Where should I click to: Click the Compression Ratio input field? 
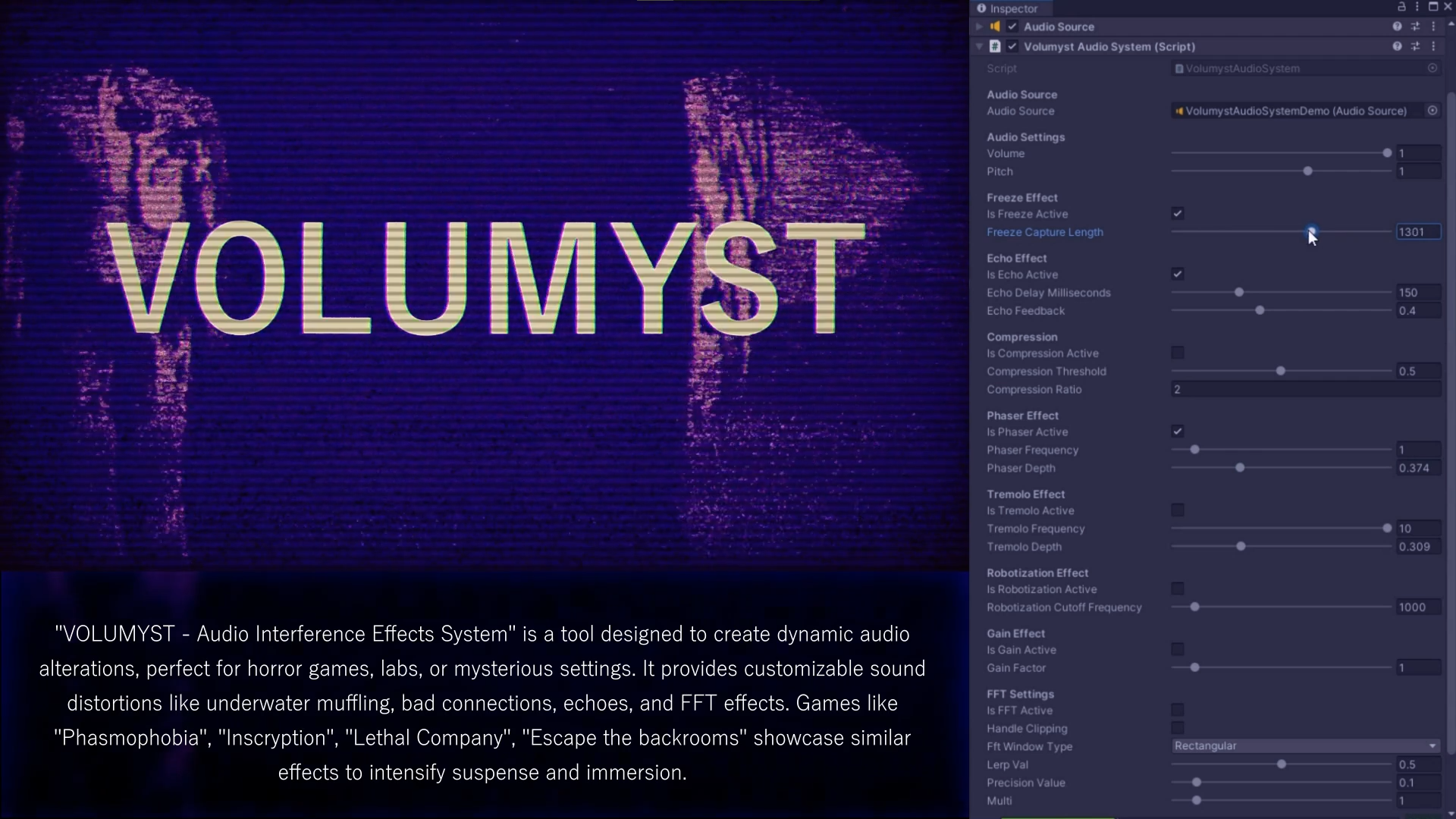pyautogui.click(x=1305, y=390)
